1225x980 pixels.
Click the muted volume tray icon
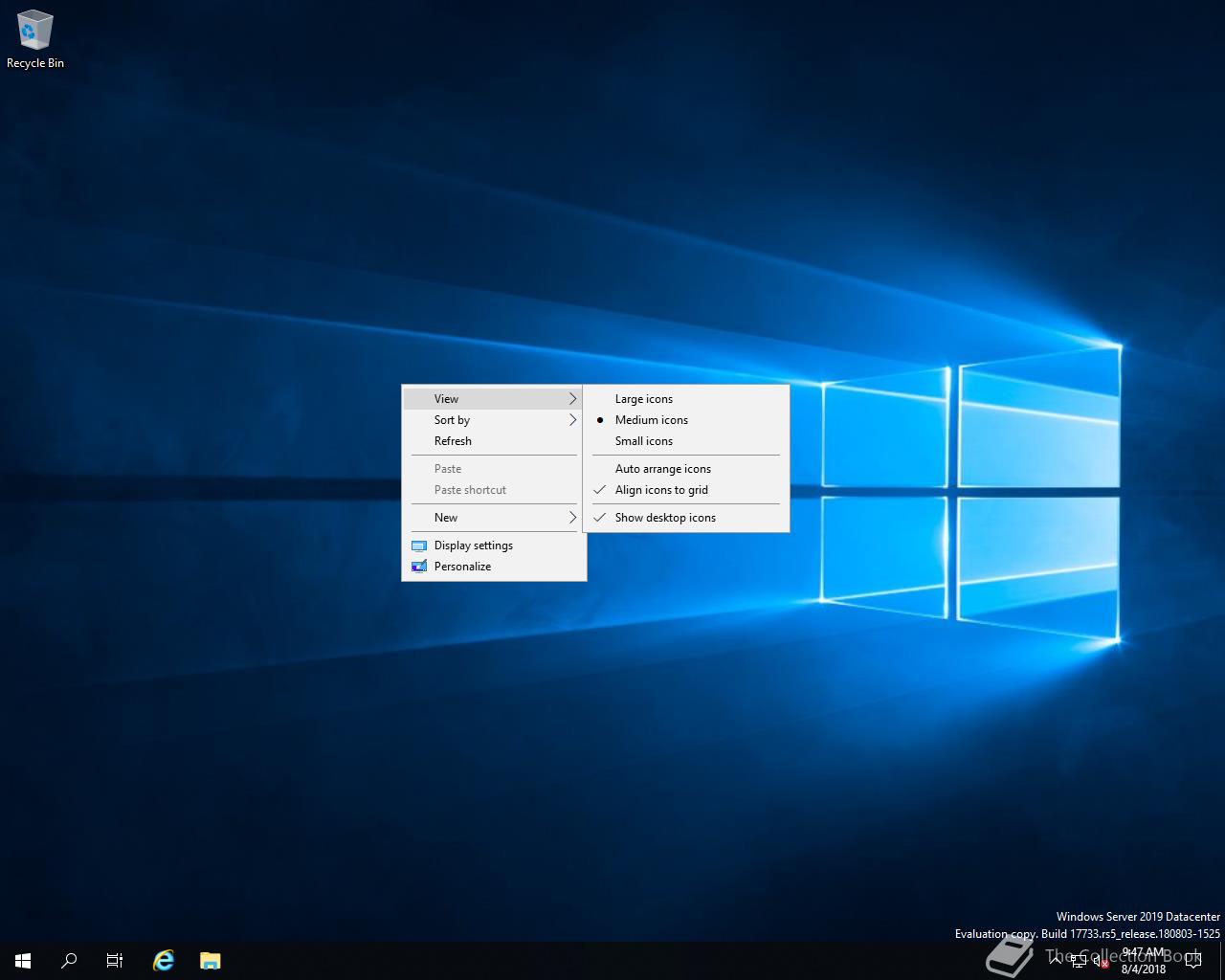[1101, 961]
